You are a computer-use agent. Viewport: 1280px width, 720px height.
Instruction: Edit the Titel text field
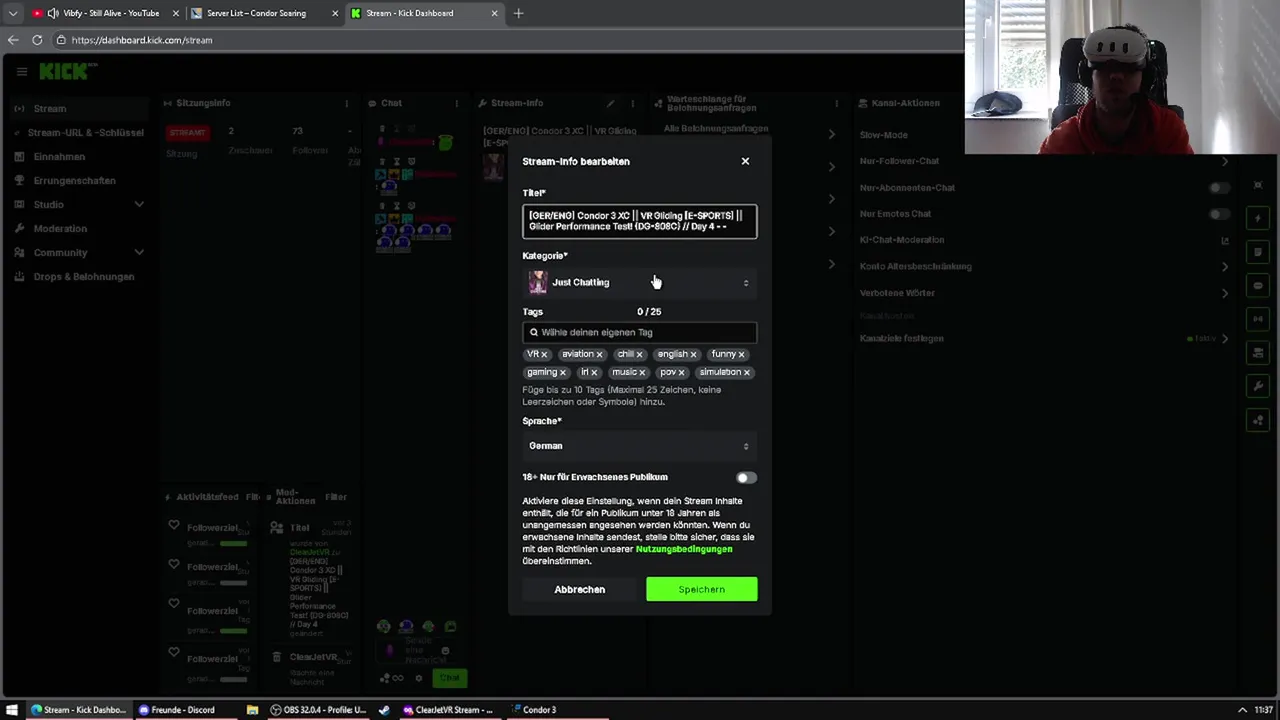[x=640, y=221]
